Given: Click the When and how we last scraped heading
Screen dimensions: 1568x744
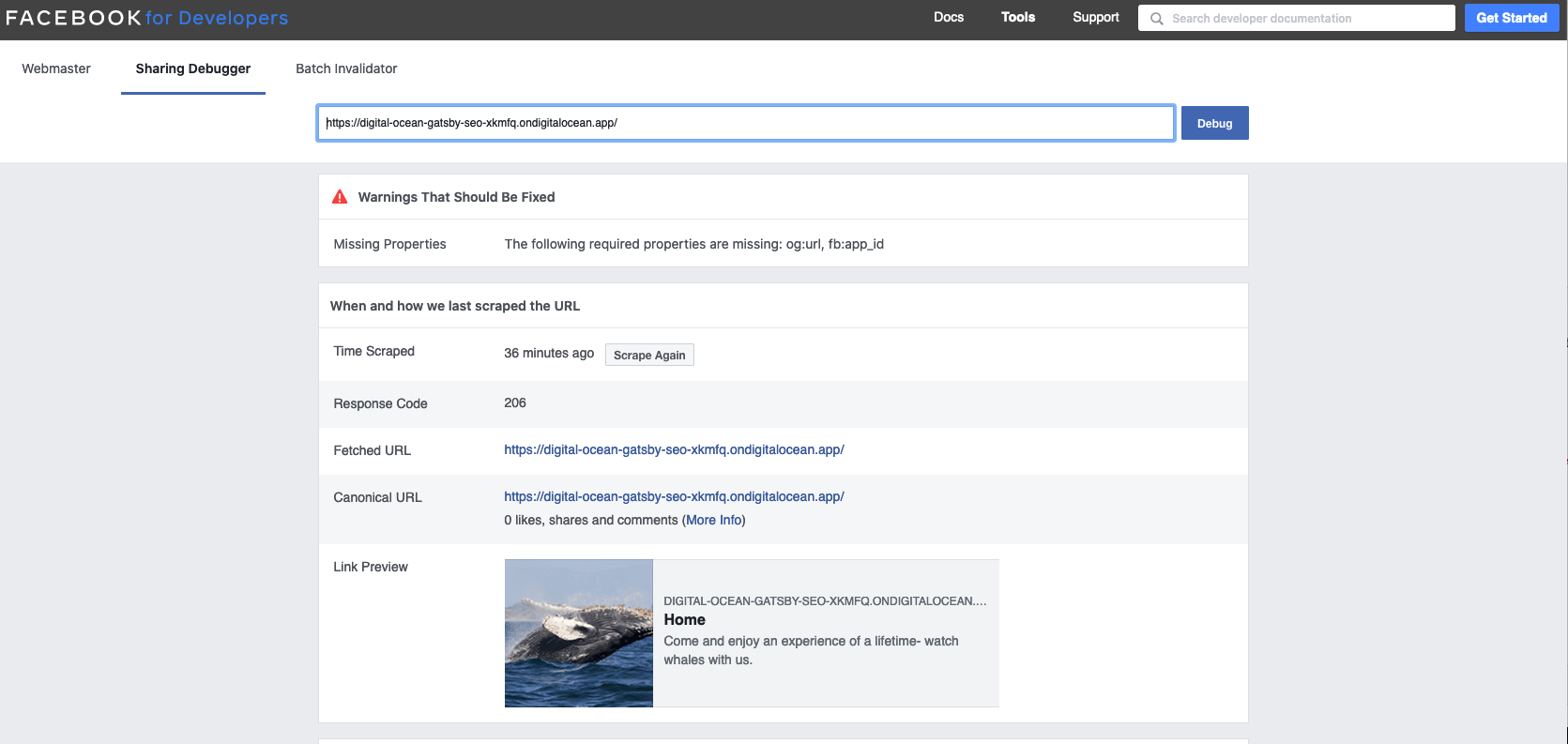Looking at the screenshot, I should [x=455, y=306].
